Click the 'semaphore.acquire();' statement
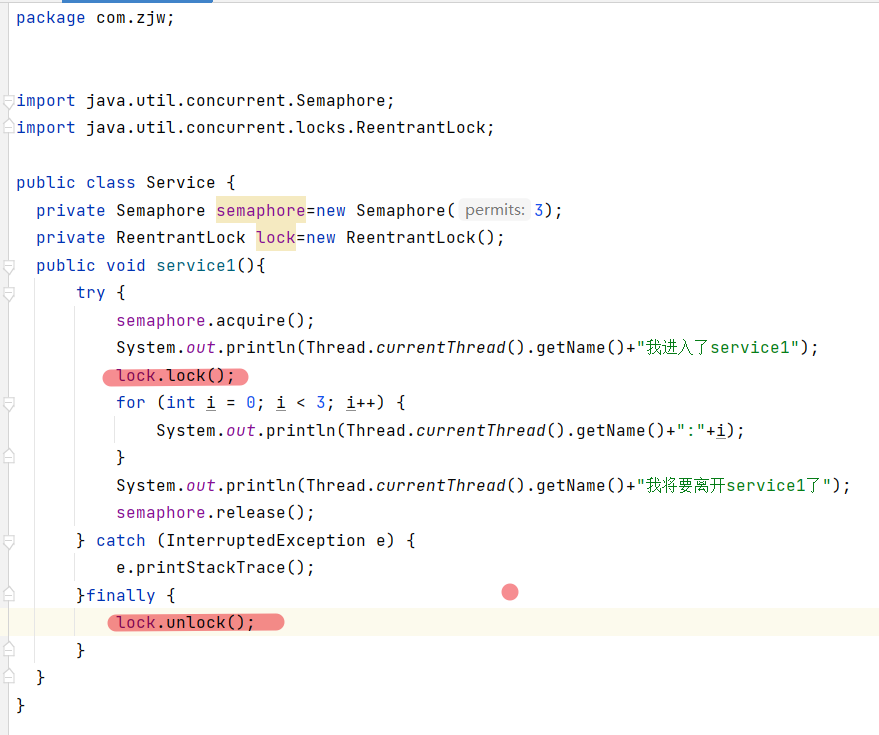 click(215, 320)
